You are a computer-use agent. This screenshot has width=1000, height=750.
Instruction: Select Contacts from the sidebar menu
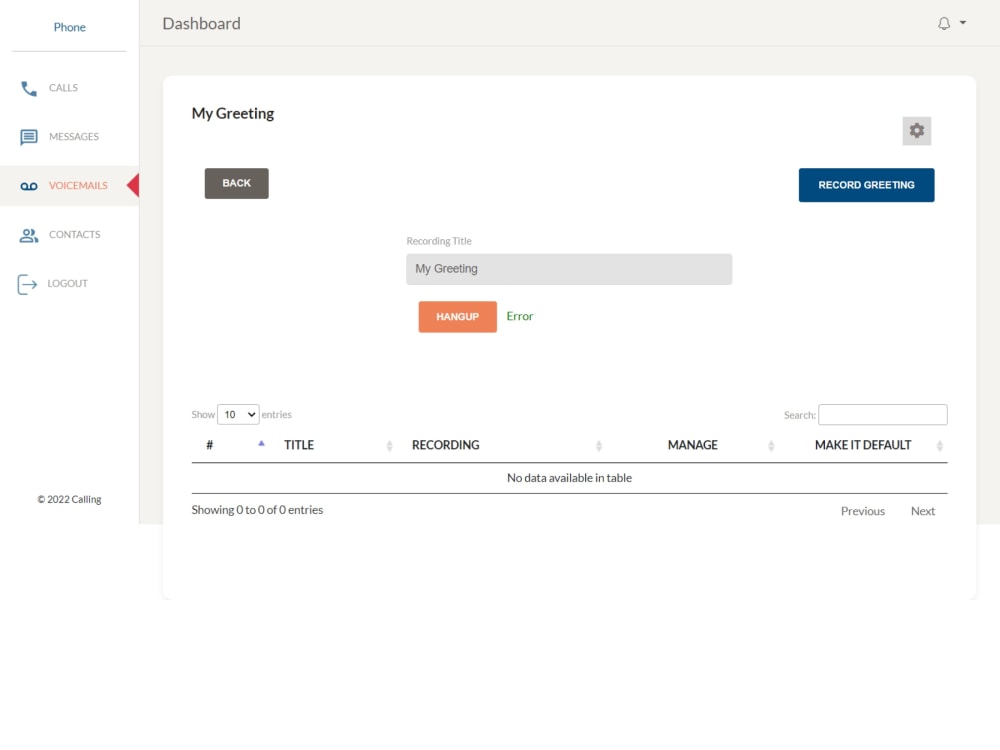pos(74,234)
